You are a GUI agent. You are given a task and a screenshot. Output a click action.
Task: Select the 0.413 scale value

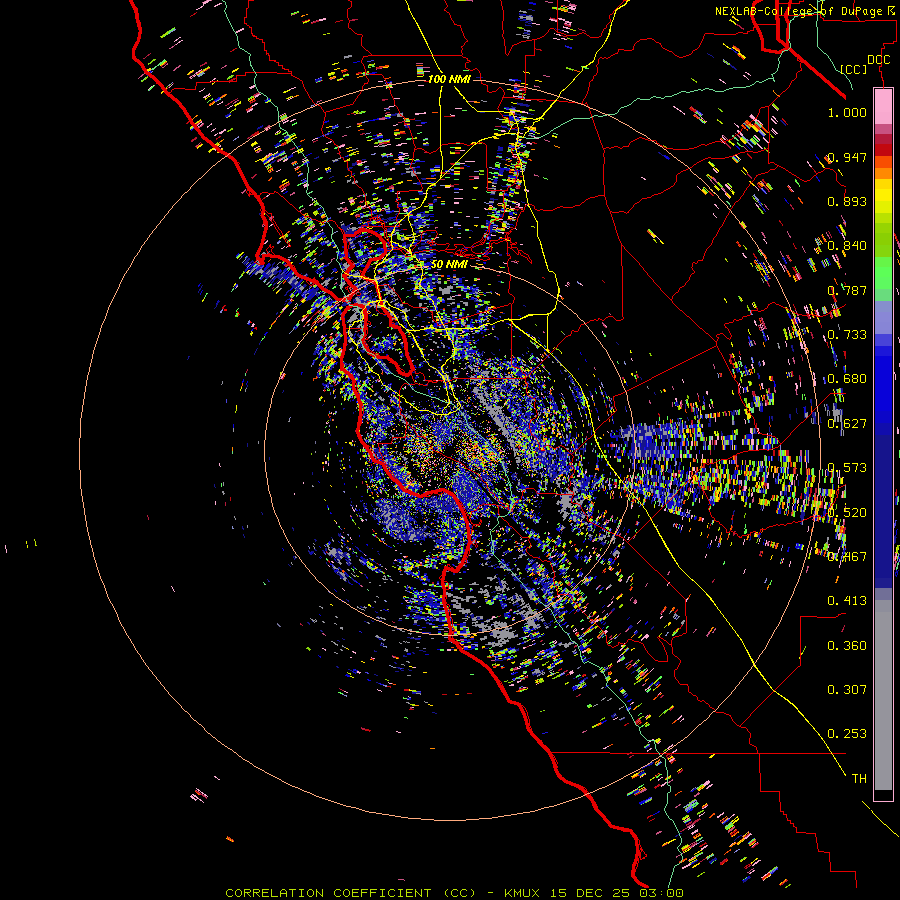[847, 601]
